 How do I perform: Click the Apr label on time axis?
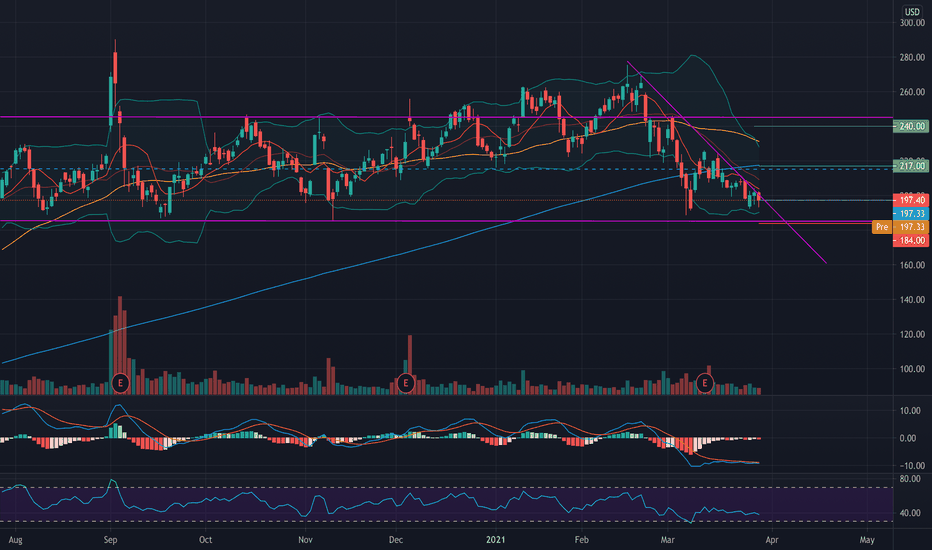pyautogui.click(x=772, y=540)
